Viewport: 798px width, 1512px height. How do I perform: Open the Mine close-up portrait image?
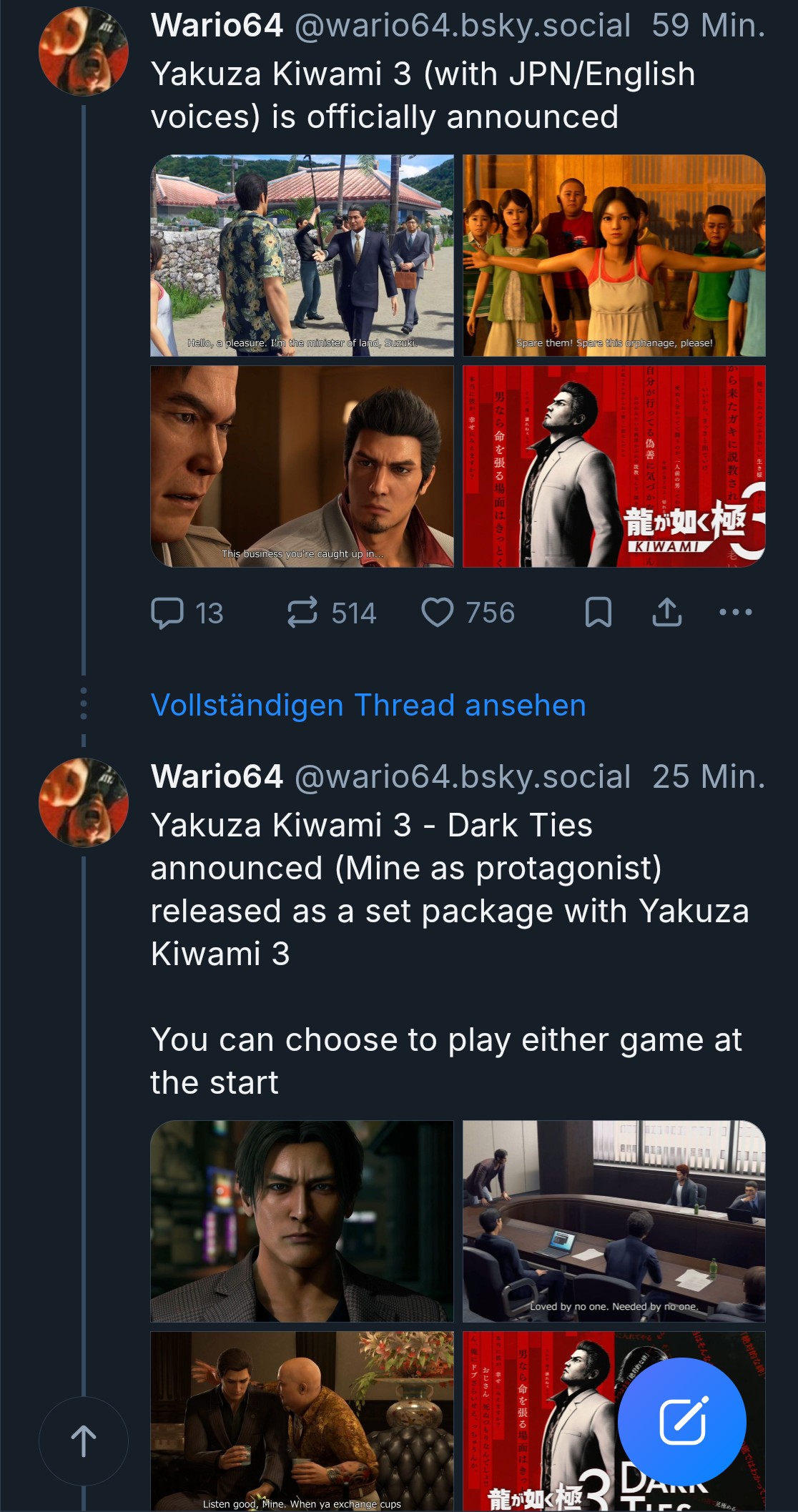[302, 1221]
